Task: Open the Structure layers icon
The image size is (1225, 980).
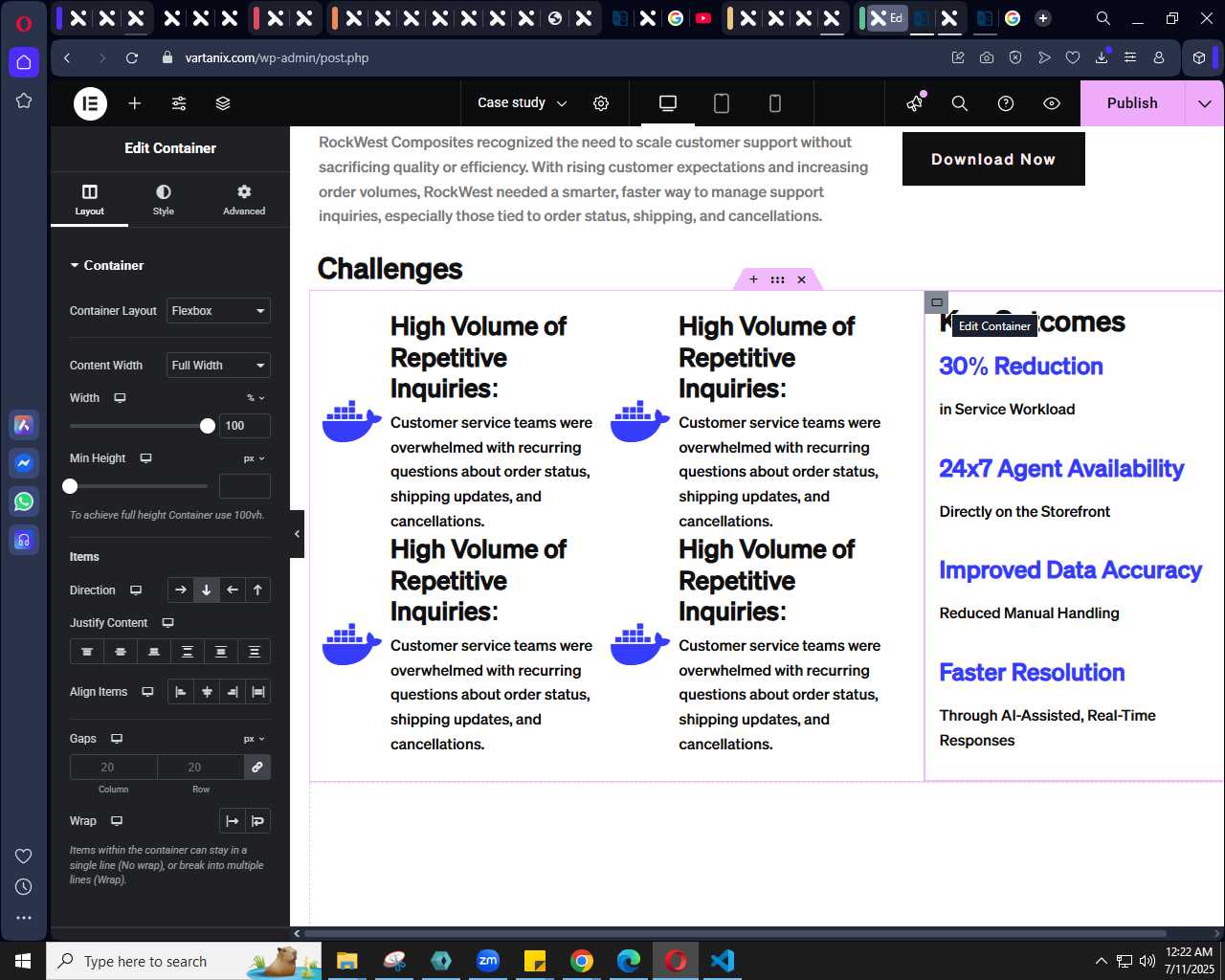Action: click(x=223, y=103)
